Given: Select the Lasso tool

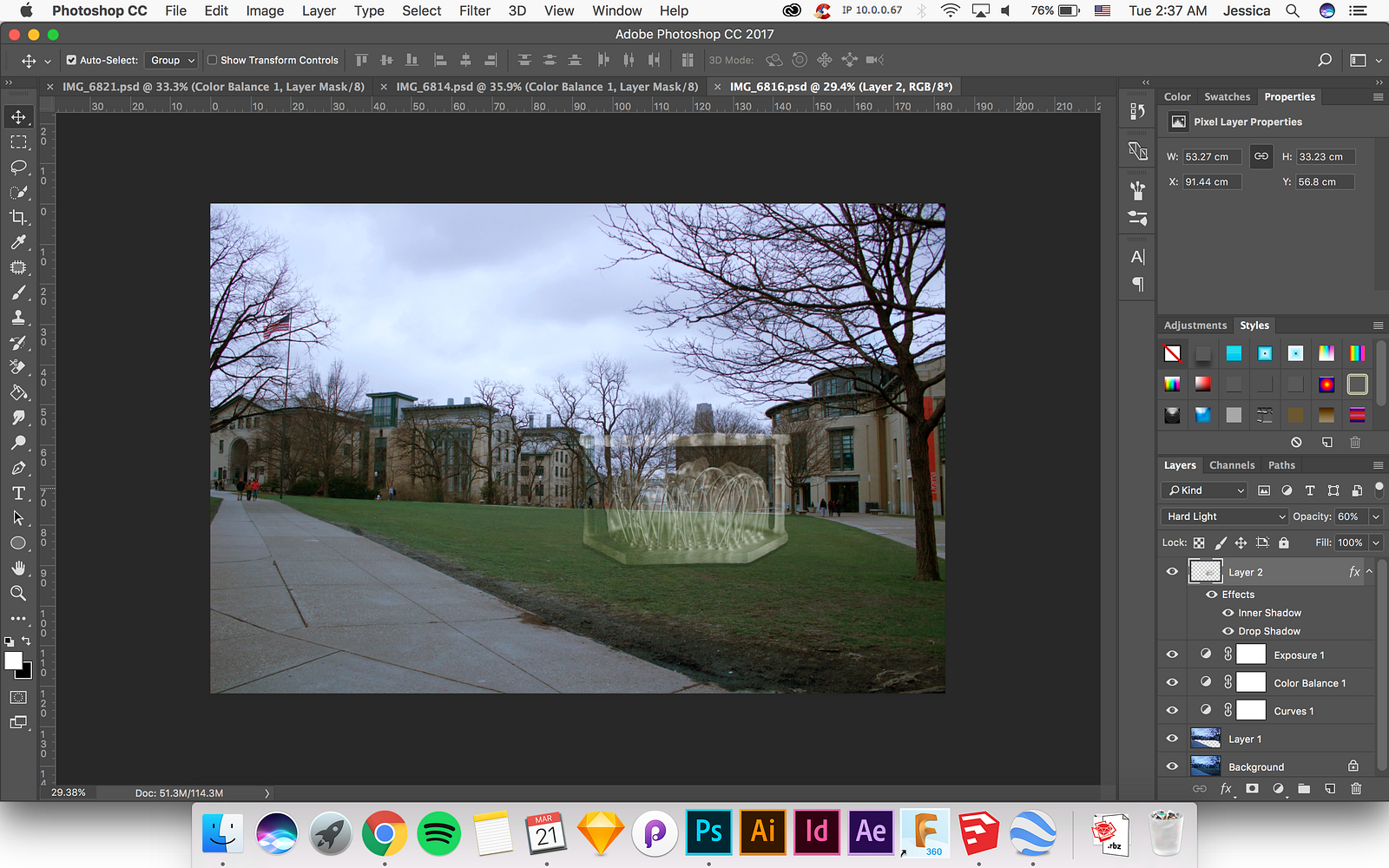Looking at the screenshot, I should pyautogui.click(x=18, y=167).
